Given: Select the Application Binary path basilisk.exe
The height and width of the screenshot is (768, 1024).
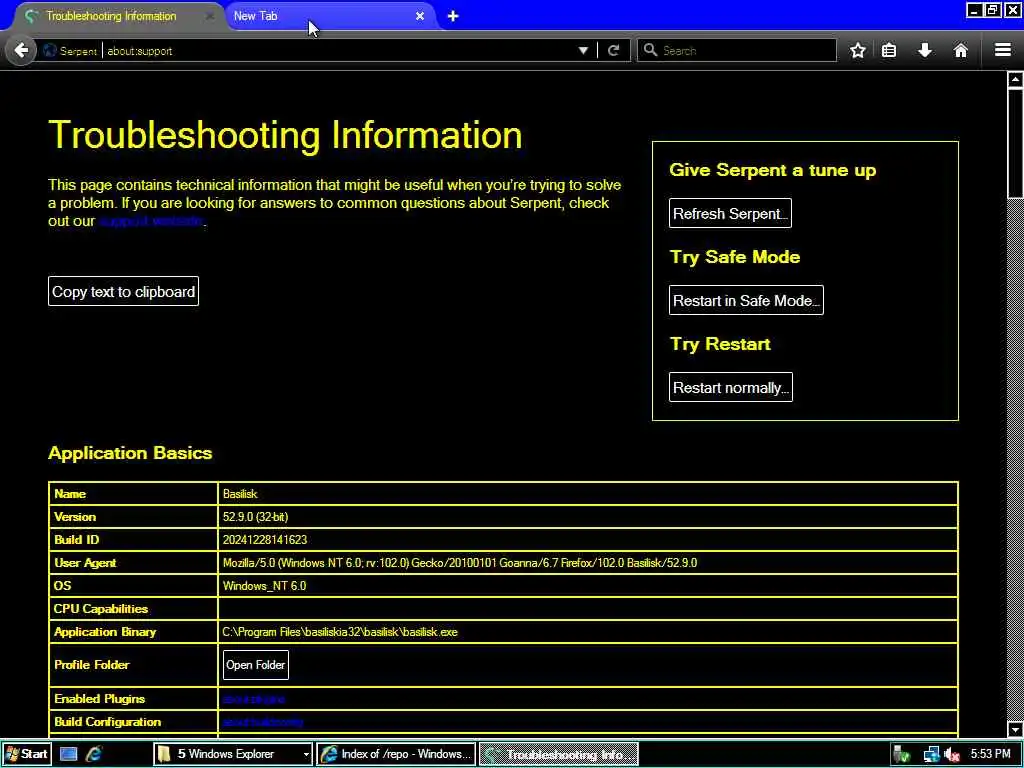Looking at the screenshot, I should click(340, 632).
